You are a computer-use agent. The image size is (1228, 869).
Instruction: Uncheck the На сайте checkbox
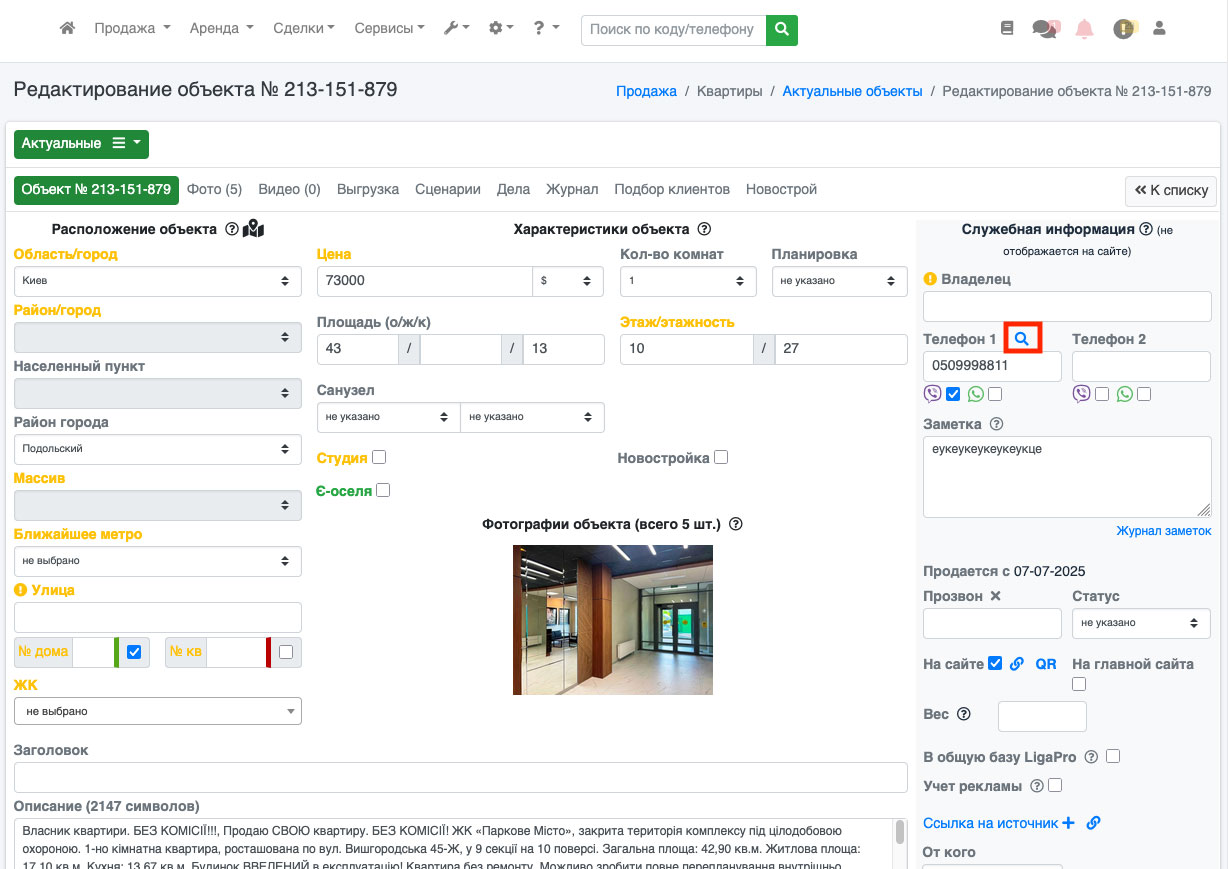995,663
